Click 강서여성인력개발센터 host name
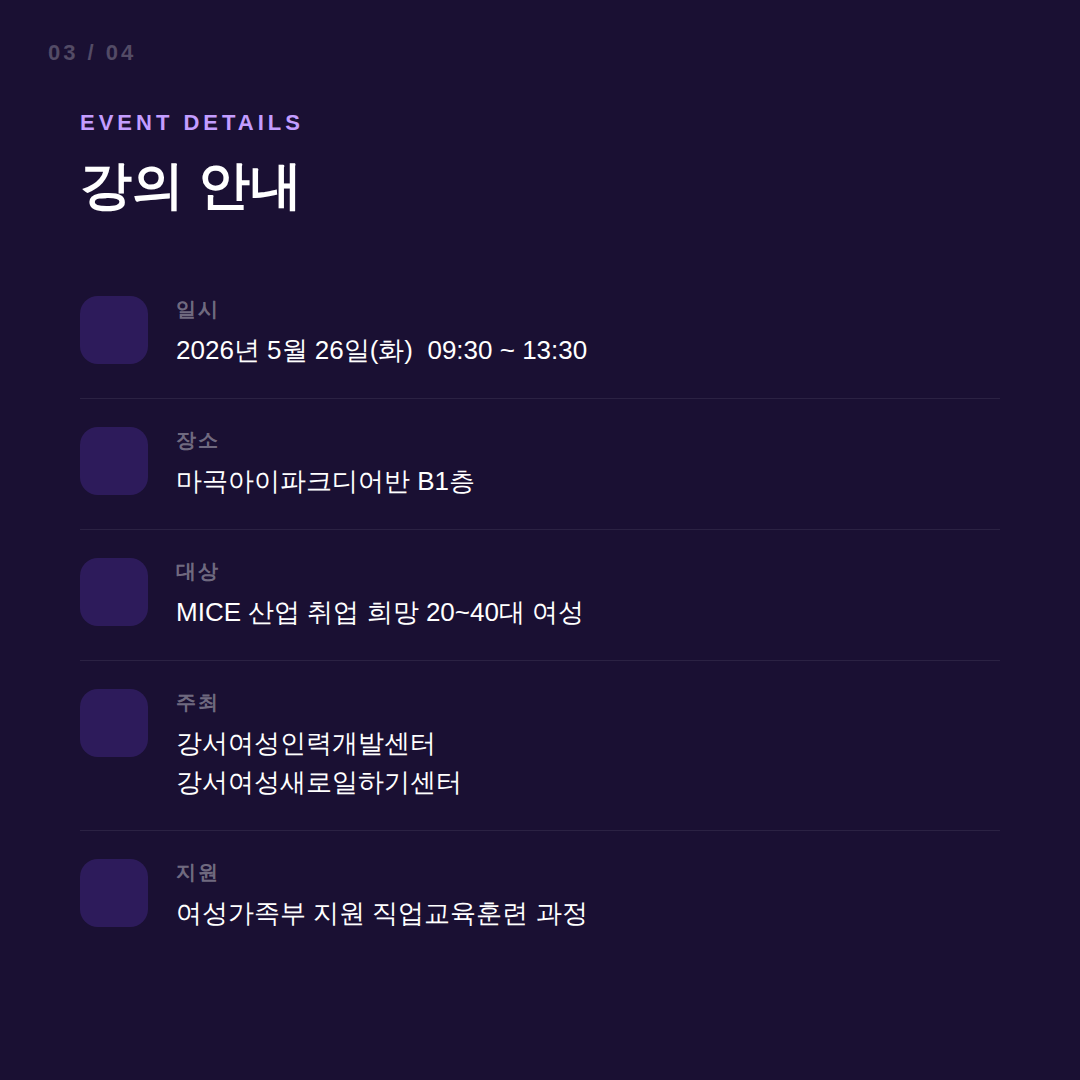 click(x=305, y=743)
